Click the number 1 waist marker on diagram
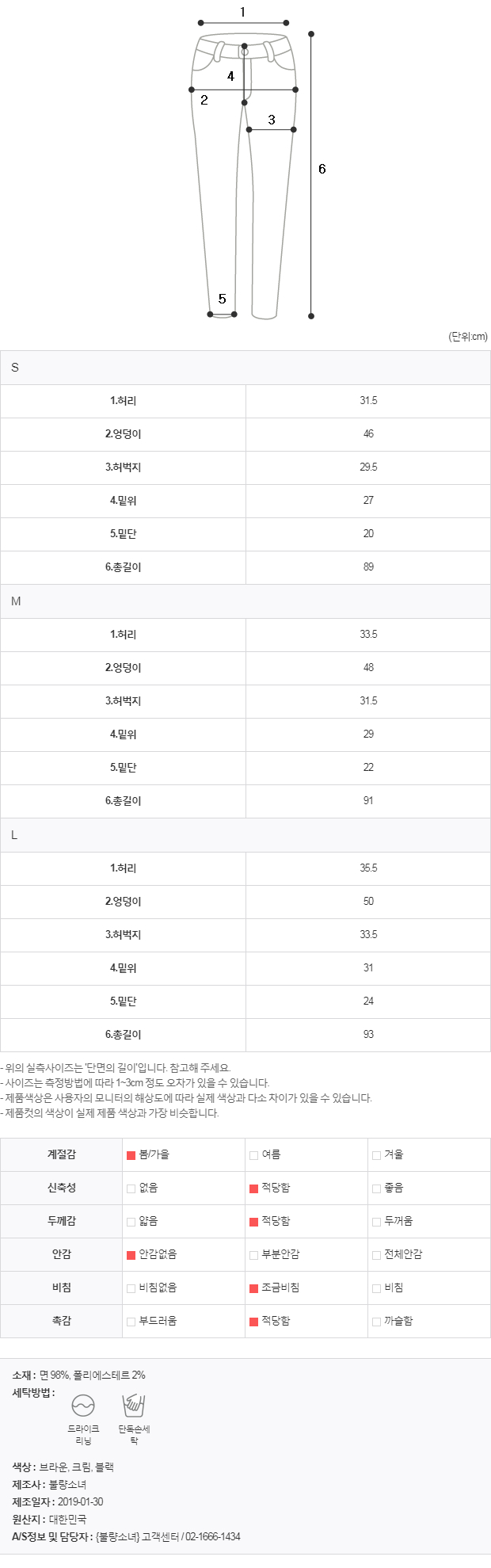 [242, 11]
